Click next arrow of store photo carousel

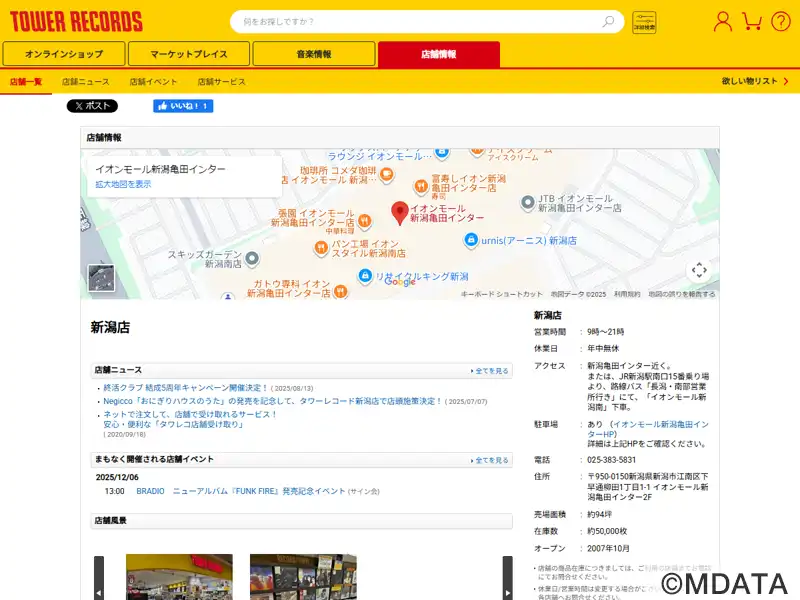(x=508, y=578)
